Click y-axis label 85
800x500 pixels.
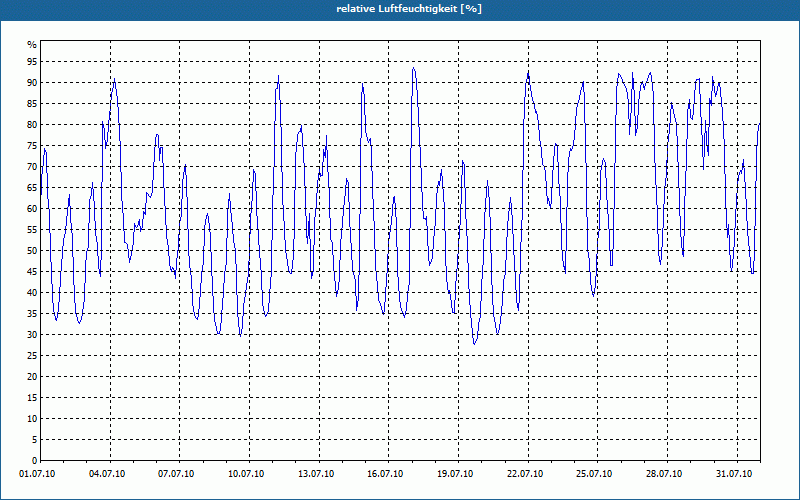(x=32, y=104)
